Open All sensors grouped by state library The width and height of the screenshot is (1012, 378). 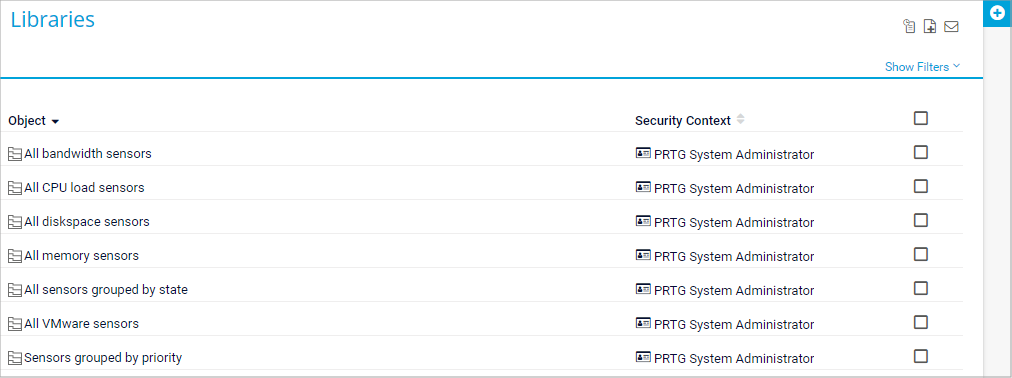click(106, 290)
